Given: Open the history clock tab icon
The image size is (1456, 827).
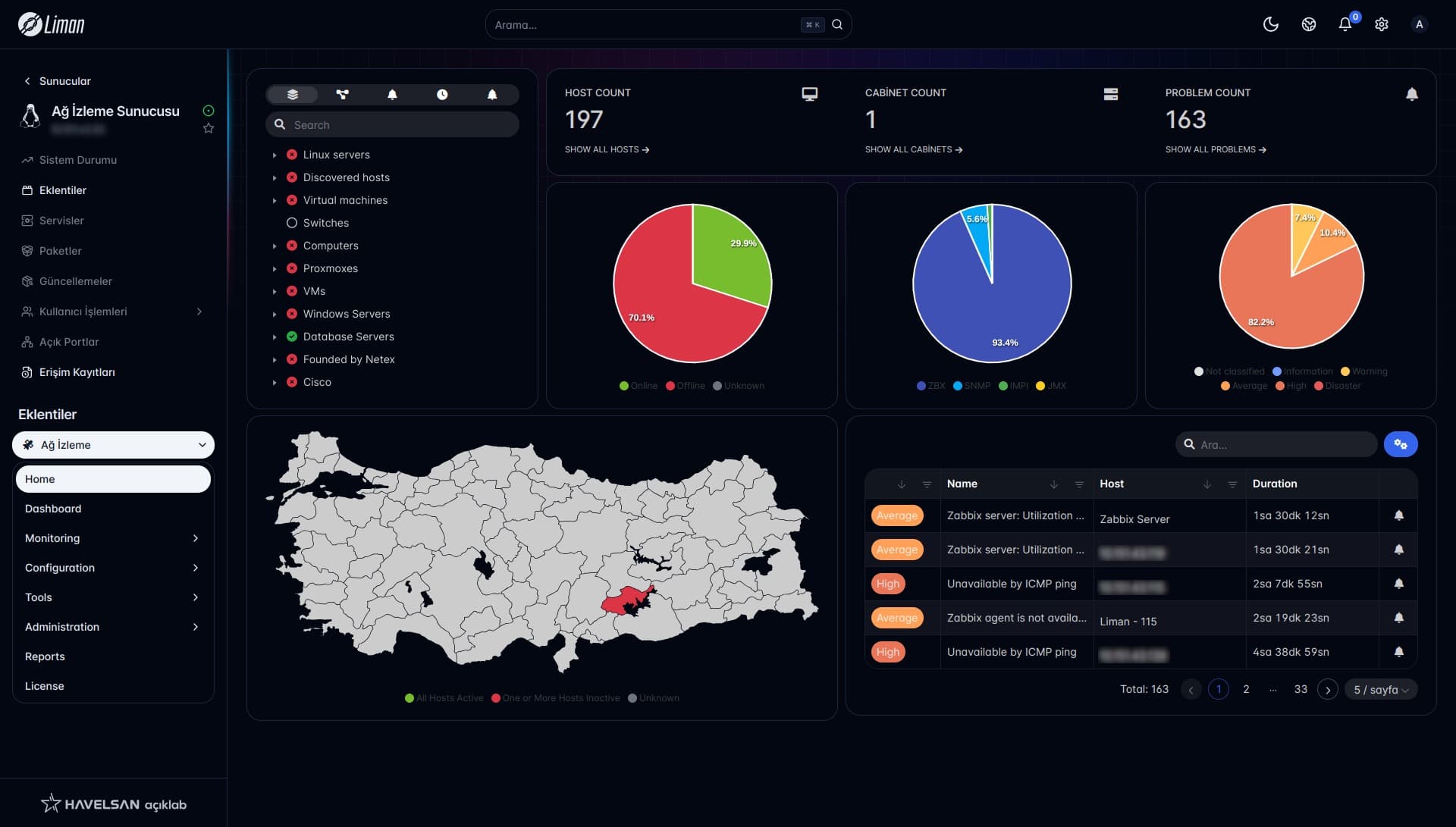Looking at the screenshot, I should 442,95.
